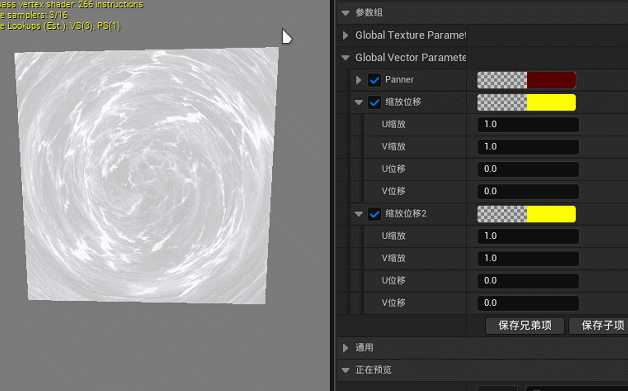
Task: Collapse the 缩放位移2 parameter arrow
Action: tap(358, 214)
